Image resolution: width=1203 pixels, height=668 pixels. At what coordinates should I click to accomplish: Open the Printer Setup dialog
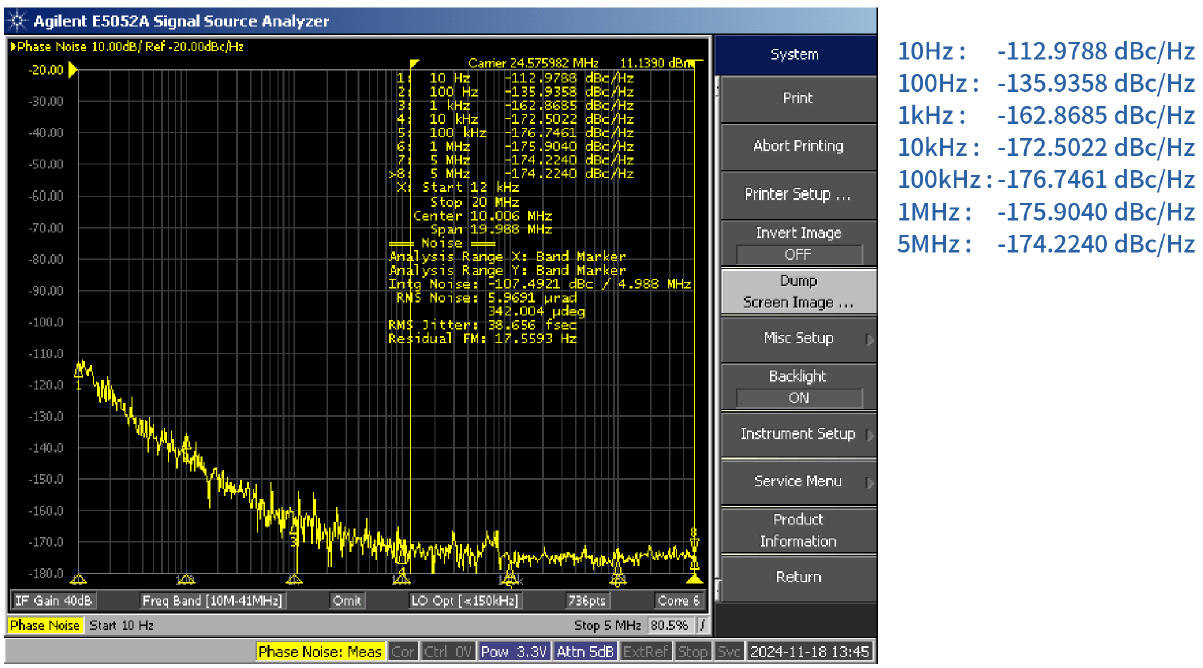pos(797,194)
